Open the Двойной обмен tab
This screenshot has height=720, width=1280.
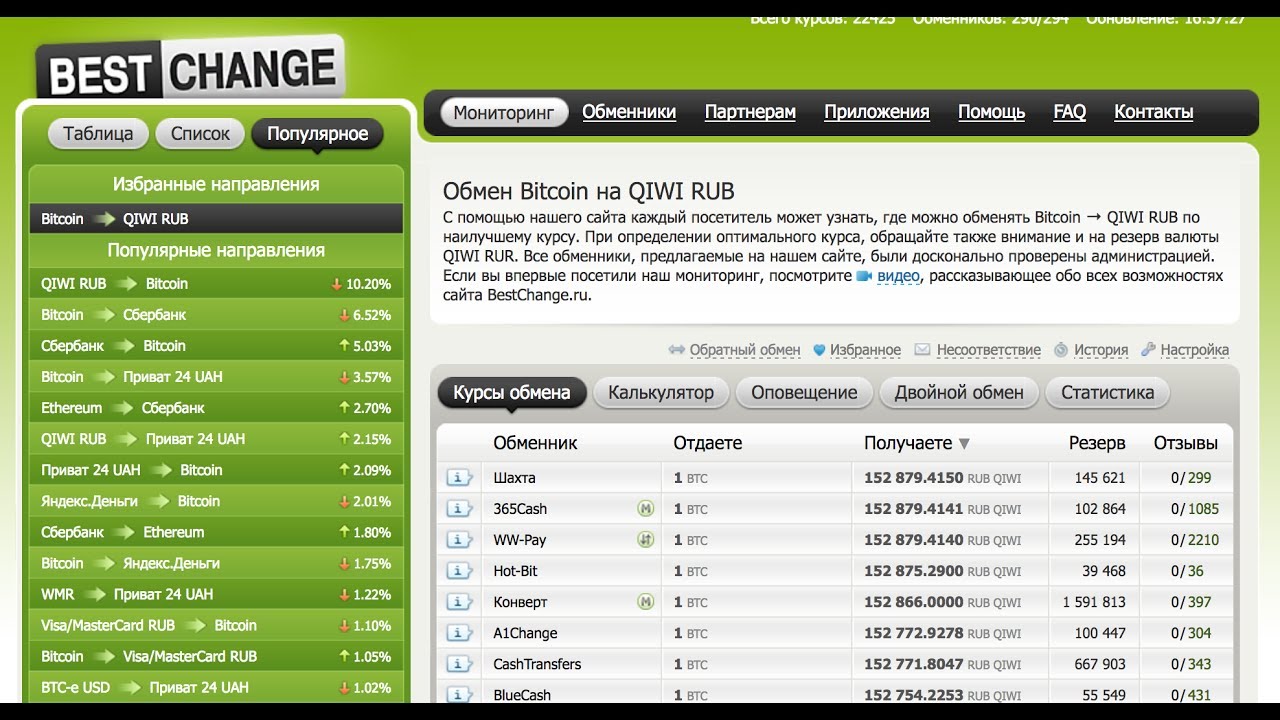tap(959, 392)
